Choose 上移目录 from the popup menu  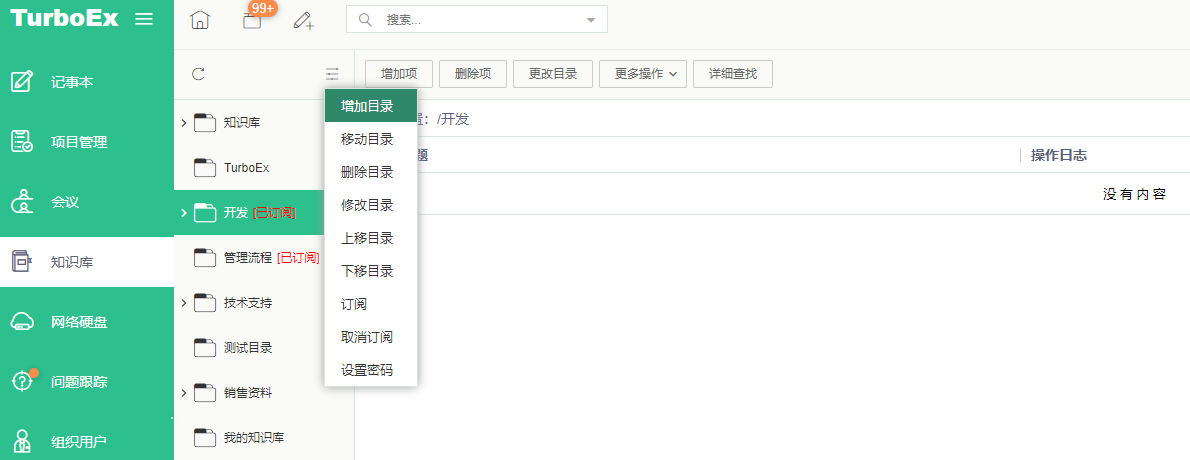click(x=371, y=238)
